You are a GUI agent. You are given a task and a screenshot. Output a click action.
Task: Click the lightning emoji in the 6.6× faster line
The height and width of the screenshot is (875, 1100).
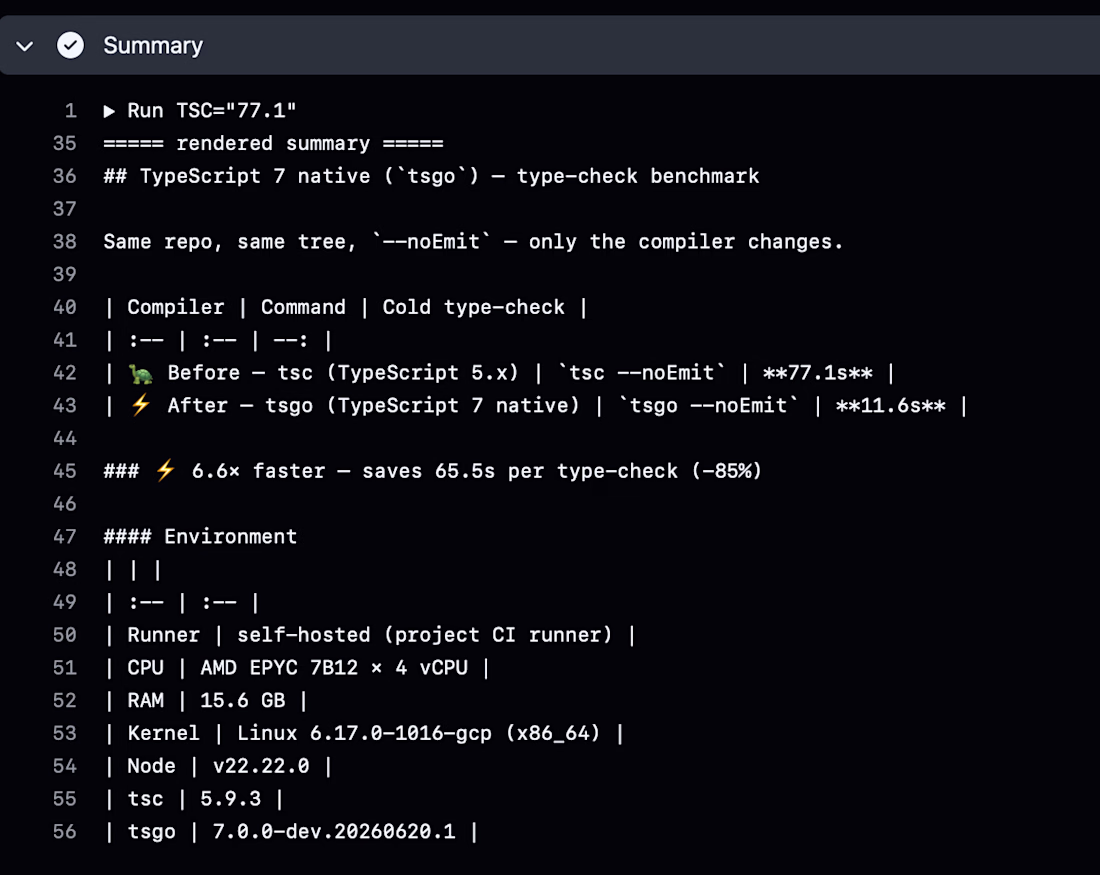(165, 470)
